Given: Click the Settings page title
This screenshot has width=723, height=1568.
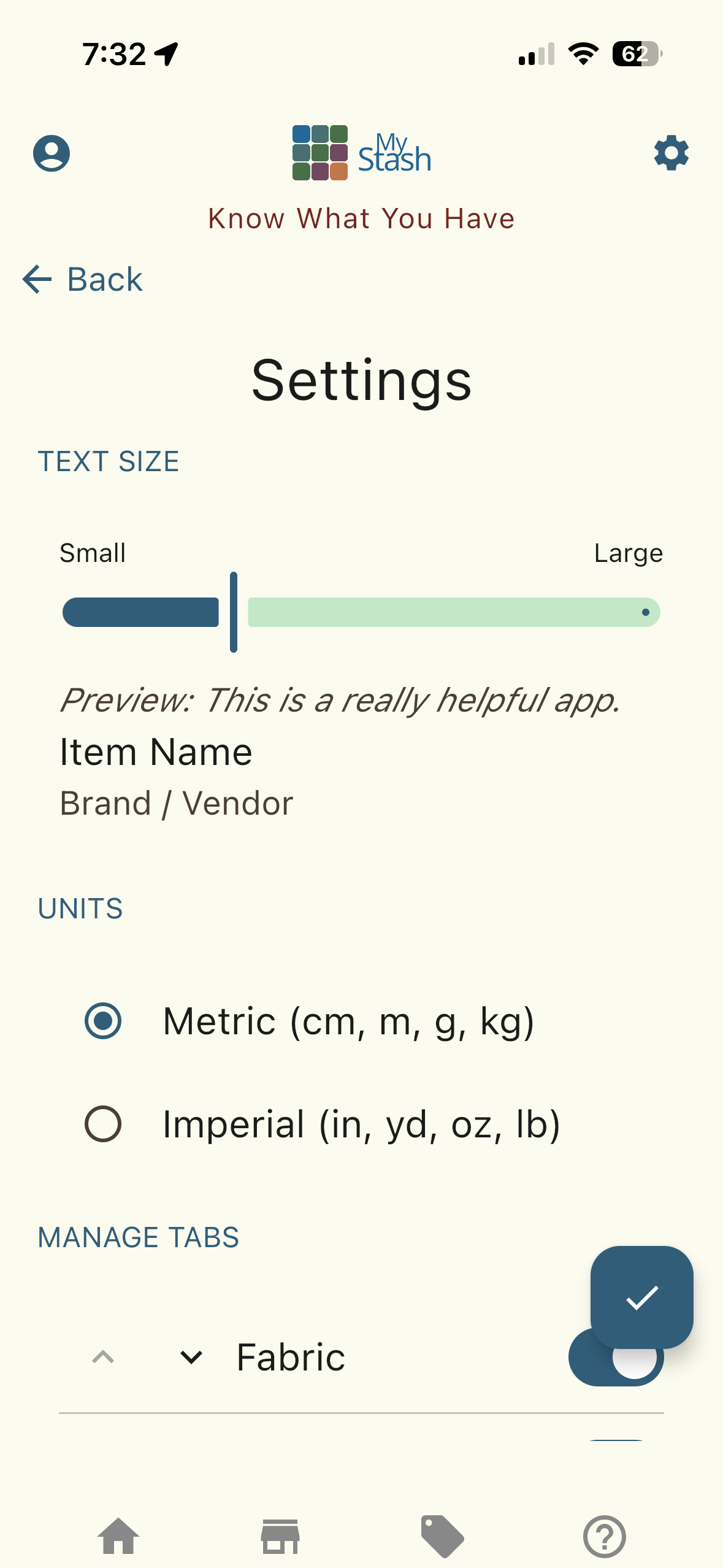Looking at the screenshot, I should tap(362, 382).
